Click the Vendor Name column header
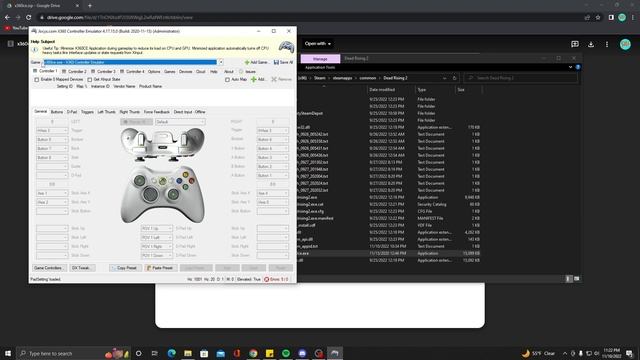This screenshot has height=360, width=640. [x=124, y=87]
